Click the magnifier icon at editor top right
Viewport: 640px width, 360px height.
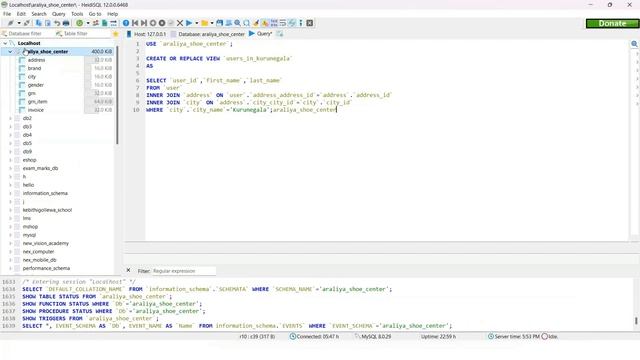(x=634, y=44)
